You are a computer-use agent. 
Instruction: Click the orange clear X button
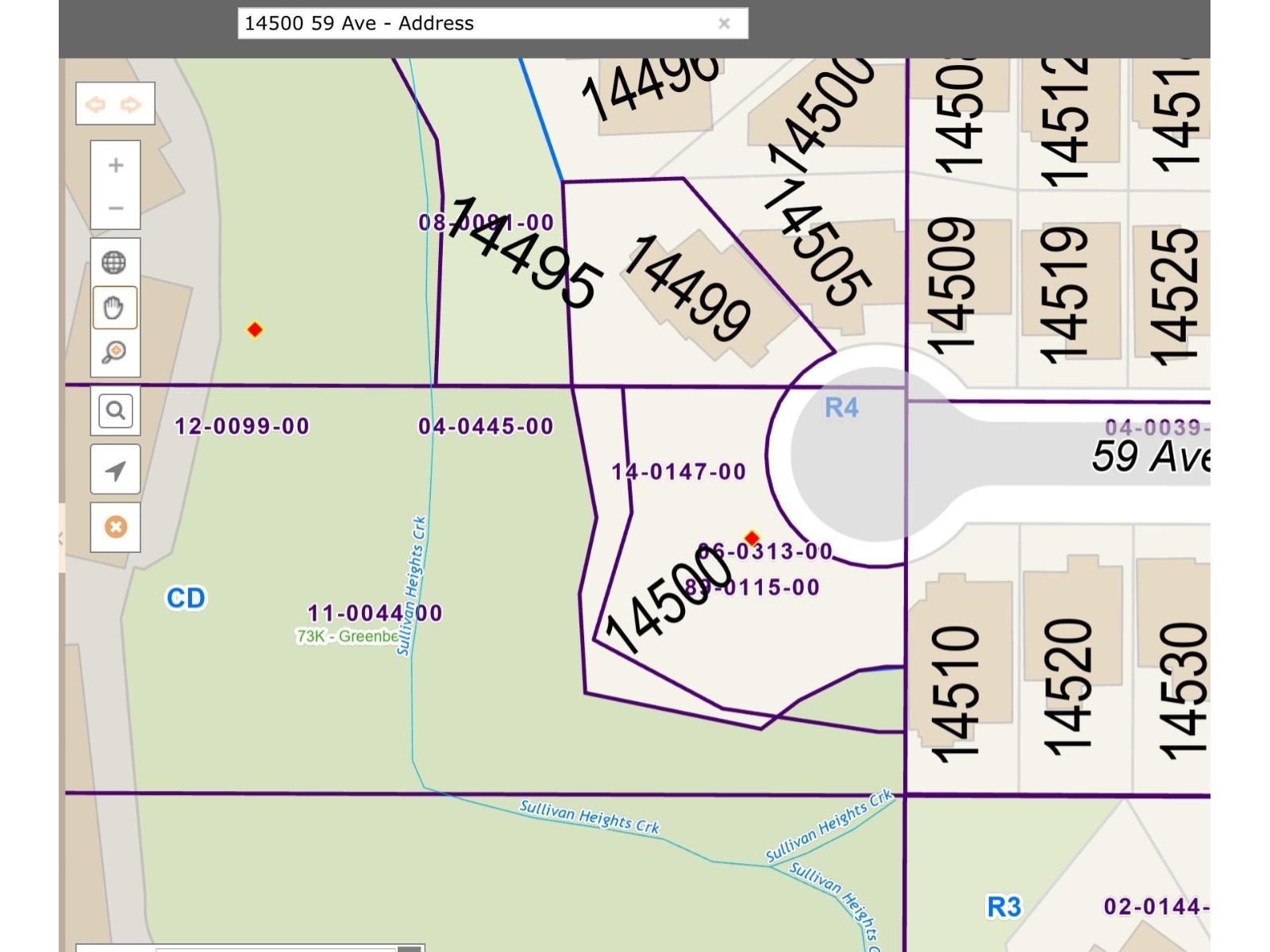(x=115, y=527)
